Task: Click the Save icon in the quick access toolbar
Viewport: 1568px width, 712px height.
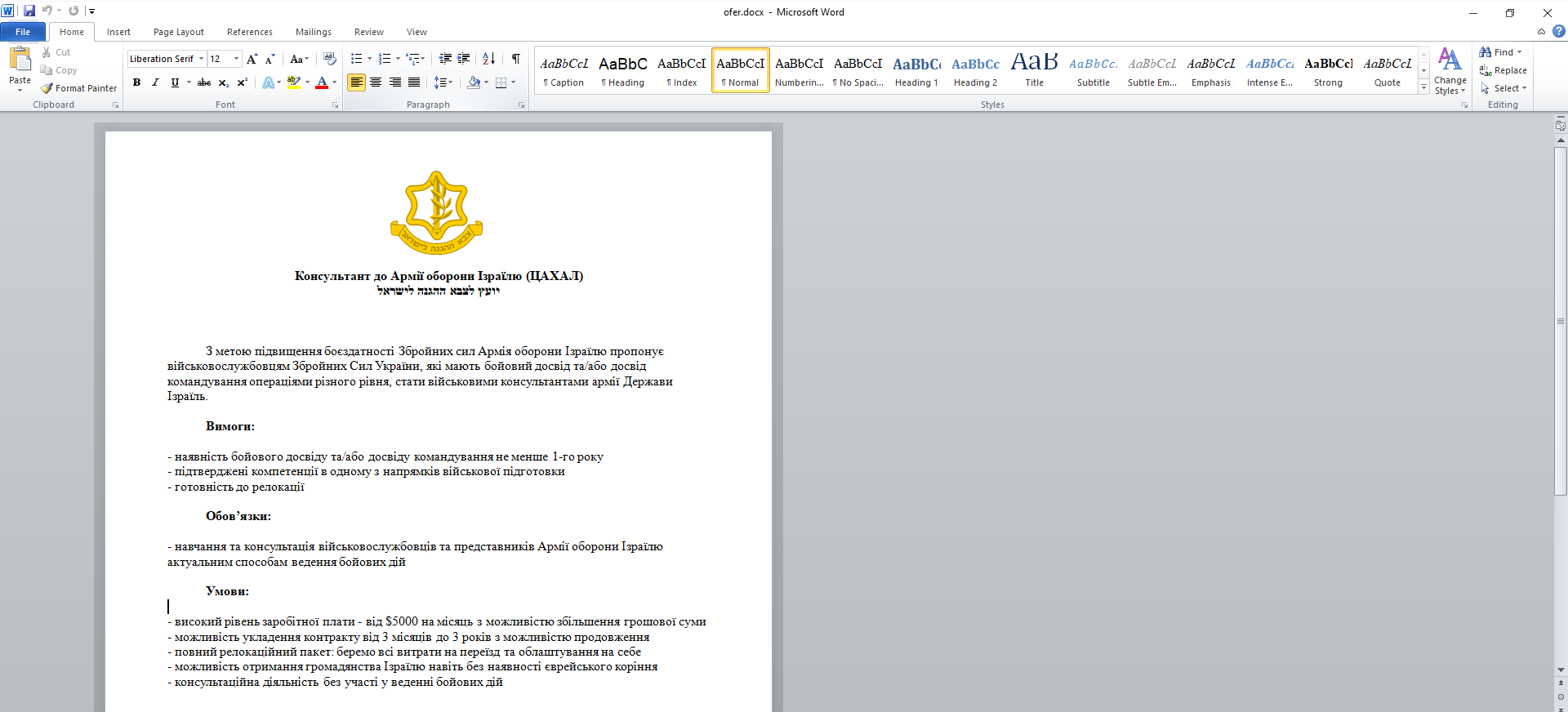Action: [x=29, y=11]
